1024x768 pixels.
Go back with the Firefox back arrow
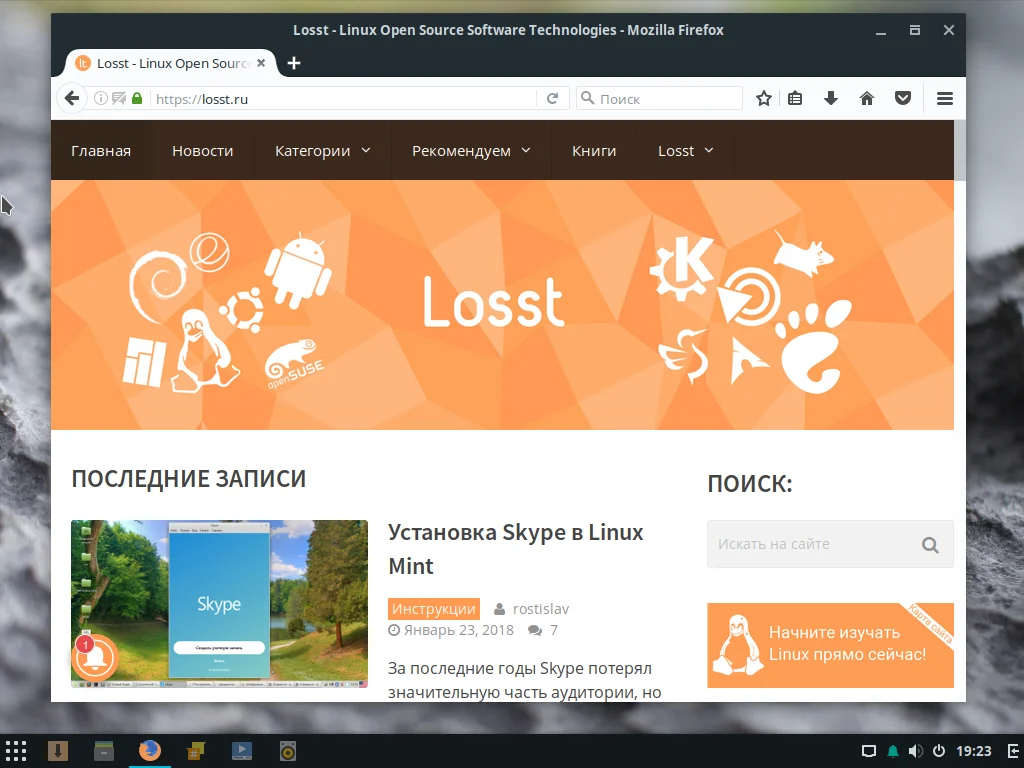[x=72, y=99]
